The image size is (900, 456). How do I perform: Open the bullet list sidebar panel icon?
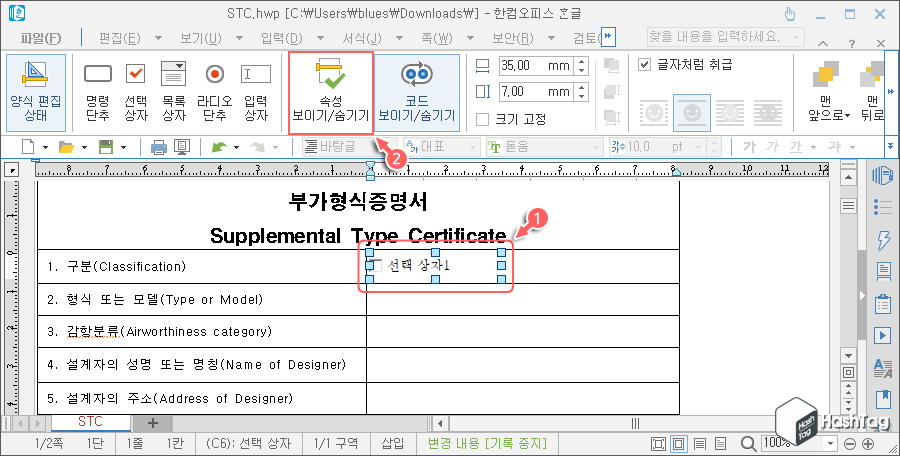coord(882,207)
